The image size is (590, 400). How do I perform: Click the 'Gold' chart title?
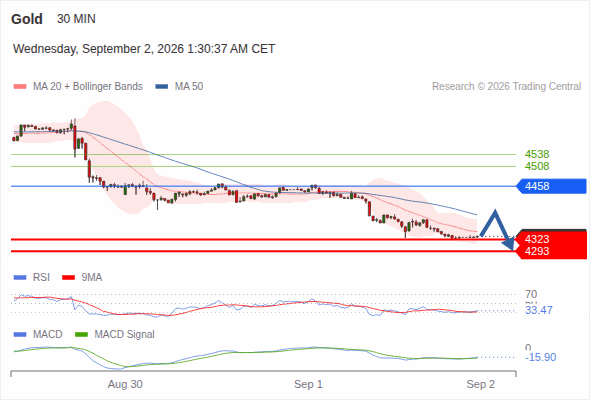(x=27, y=19)
